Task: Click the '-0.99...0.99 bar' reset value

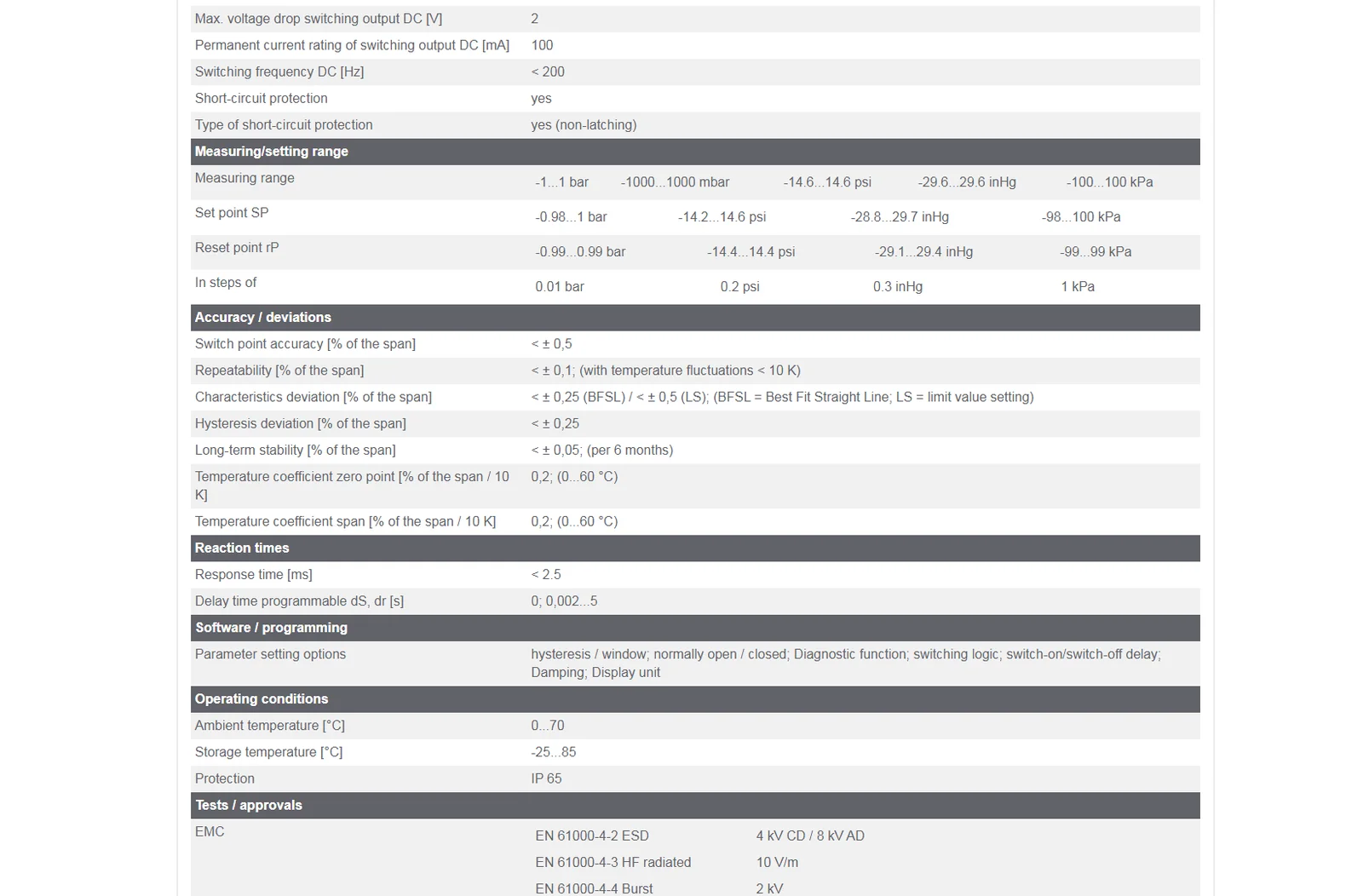Action: point(581,252)
